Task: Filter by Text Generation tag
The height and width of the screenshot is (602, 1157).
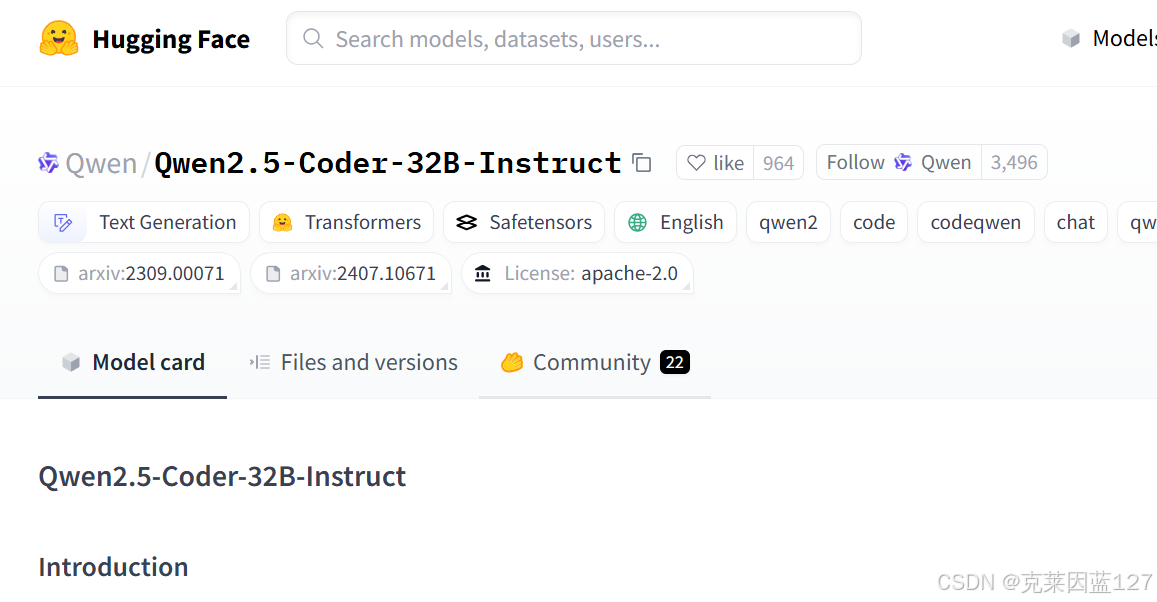Action: pos(144,222)
